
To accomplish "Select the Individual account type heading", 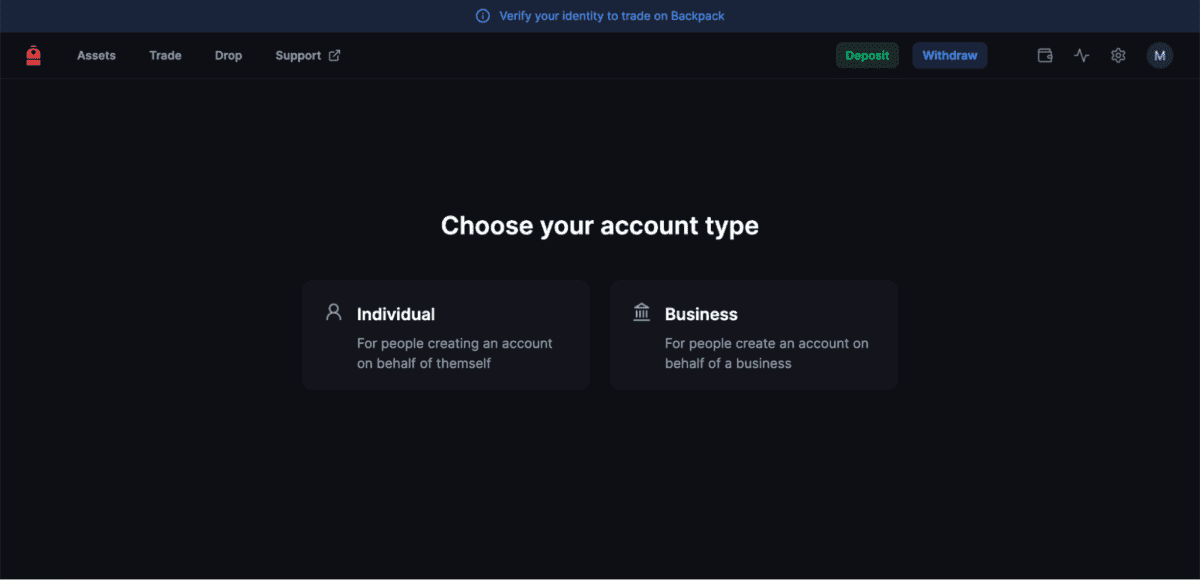I will tap(396, 314).
